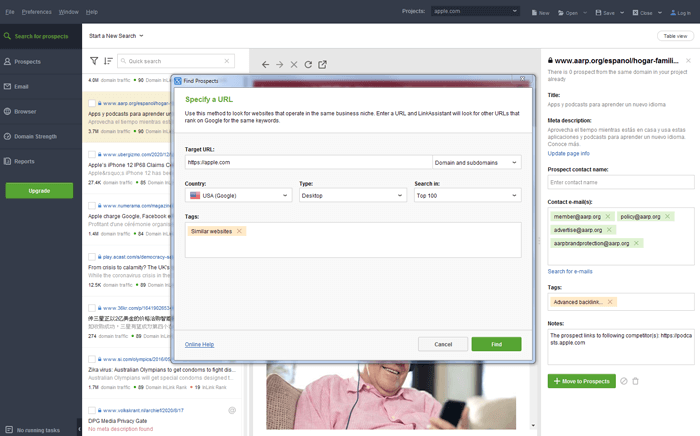Screen dimensions: 700x436
Task: Remove advertise@aarp.org email
Action: pyautogui.click(x=609, y=230)
